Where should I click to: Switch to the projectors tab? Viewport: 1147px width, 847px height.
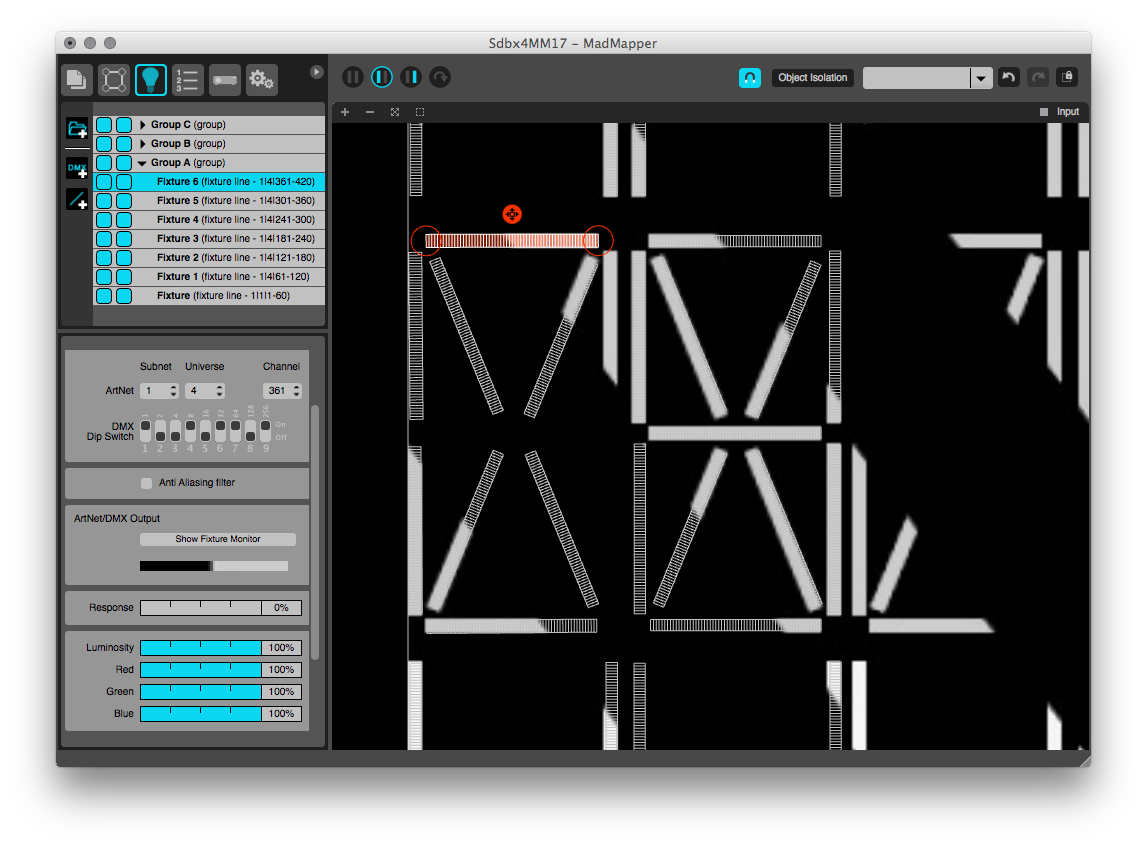coord(224,79)
